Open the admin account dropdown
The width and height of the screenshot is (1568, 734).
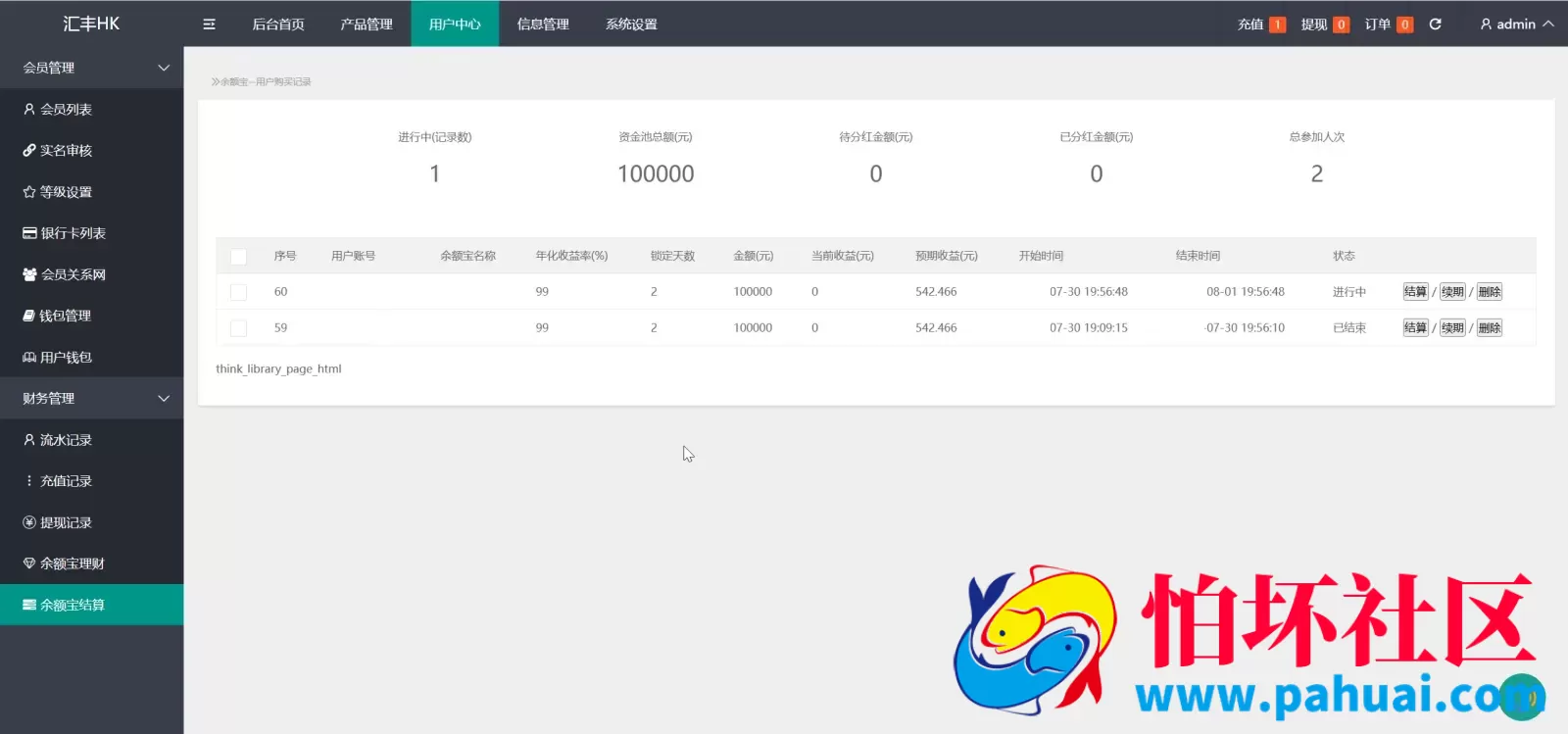[x=1516, y=24]
